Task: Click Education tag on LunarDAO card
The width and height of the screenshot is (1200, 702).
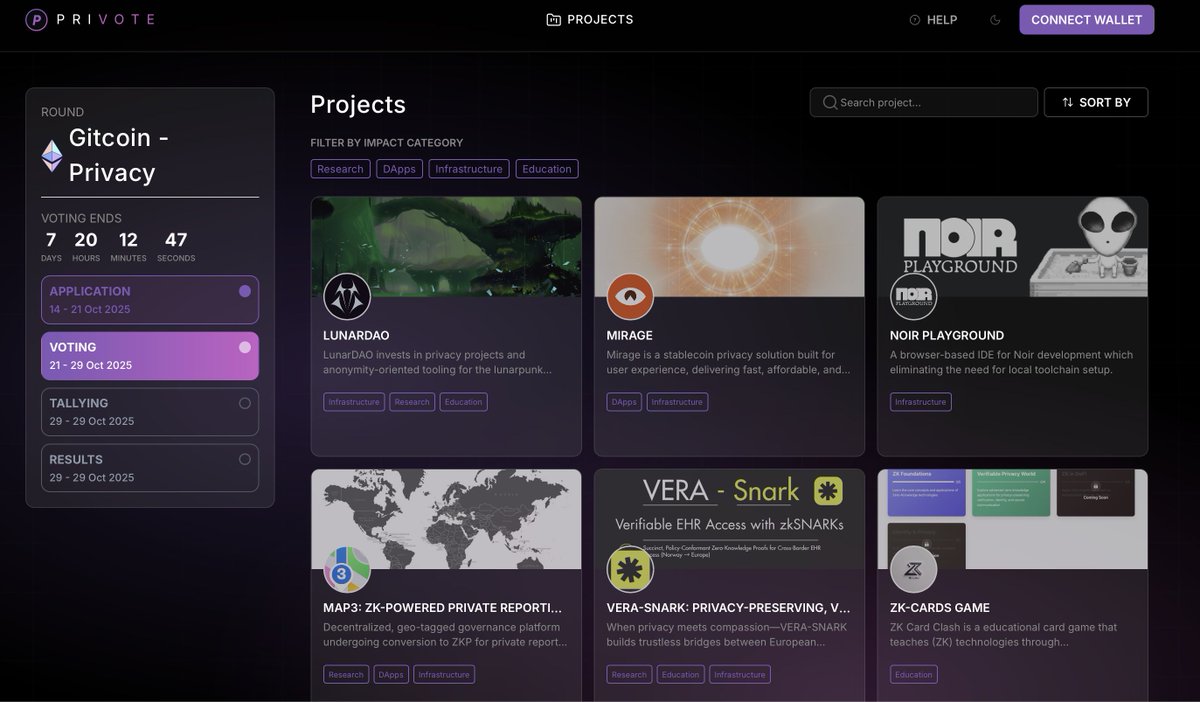Action: point(463,402)
